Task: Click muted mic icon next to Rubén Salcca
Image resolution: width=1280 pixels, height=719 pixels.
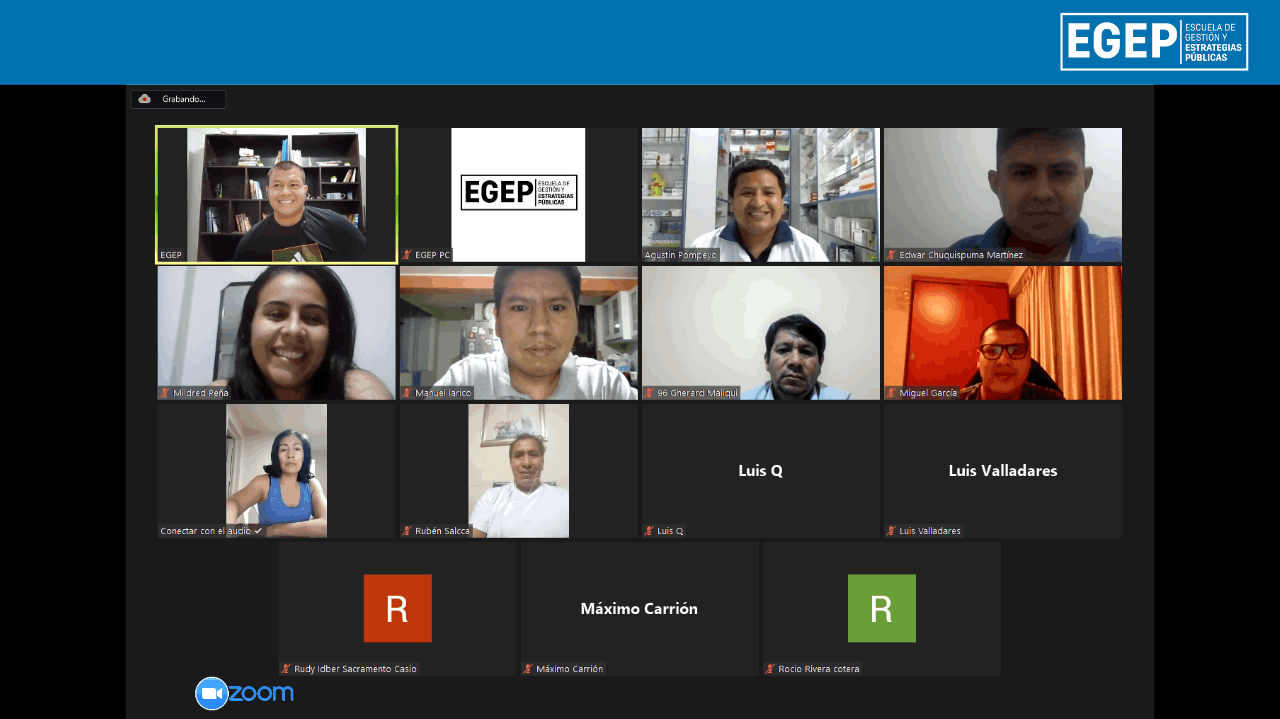Action: tap(407, 531)
